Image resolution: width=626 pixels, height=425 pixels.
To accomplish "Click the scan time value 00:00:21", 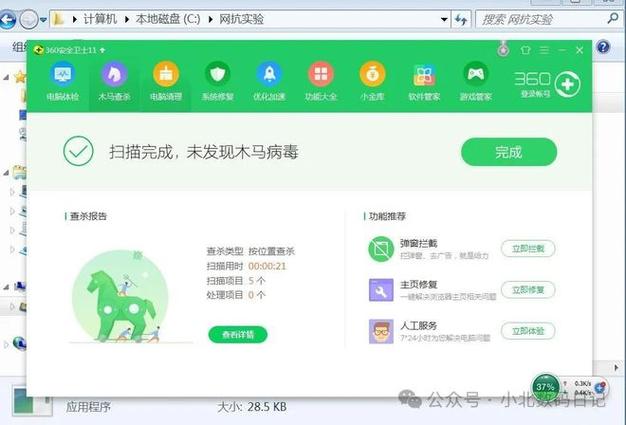I will [267, 266].
